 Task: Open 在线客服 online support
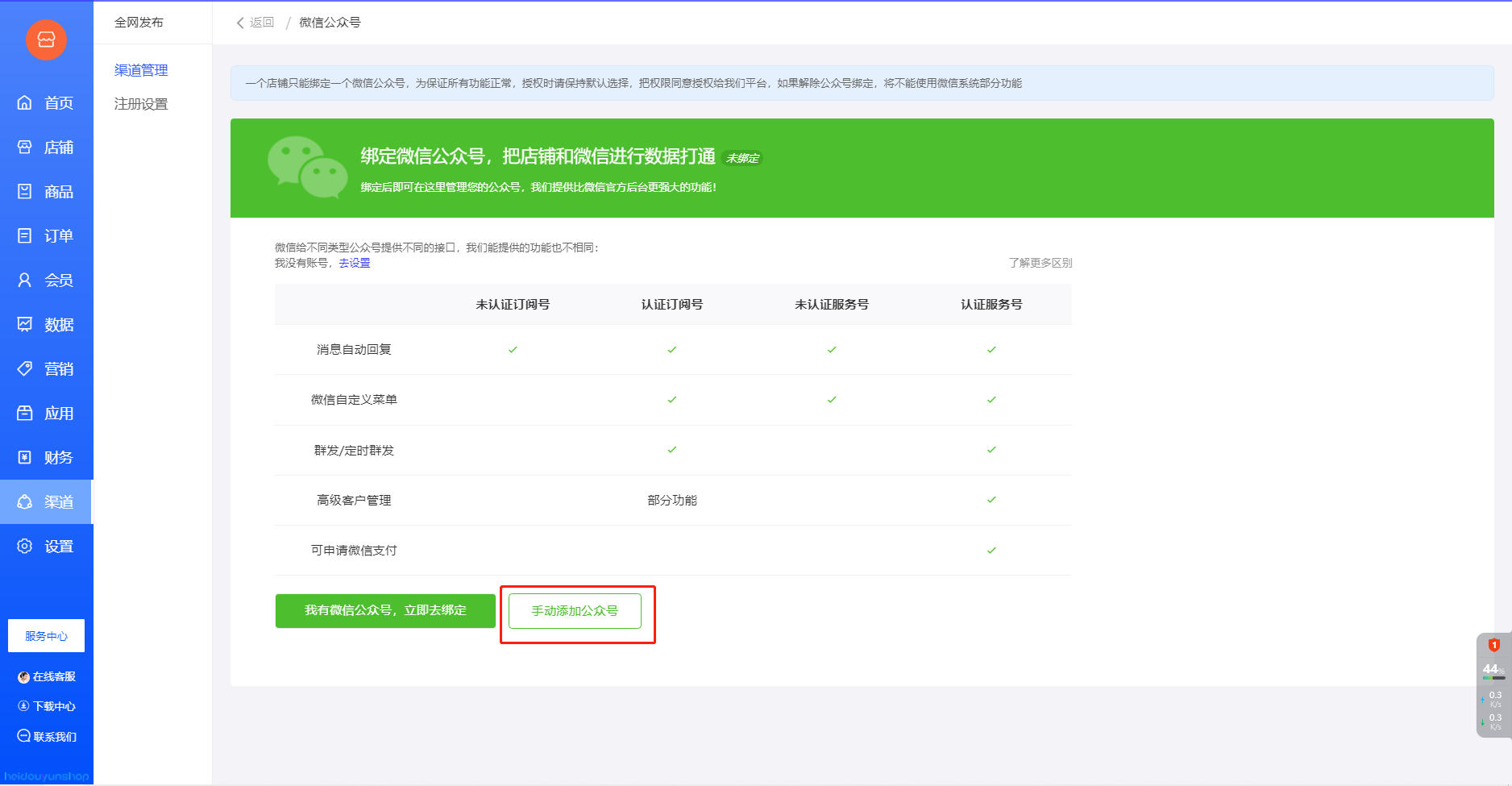(x=47, y=677)
